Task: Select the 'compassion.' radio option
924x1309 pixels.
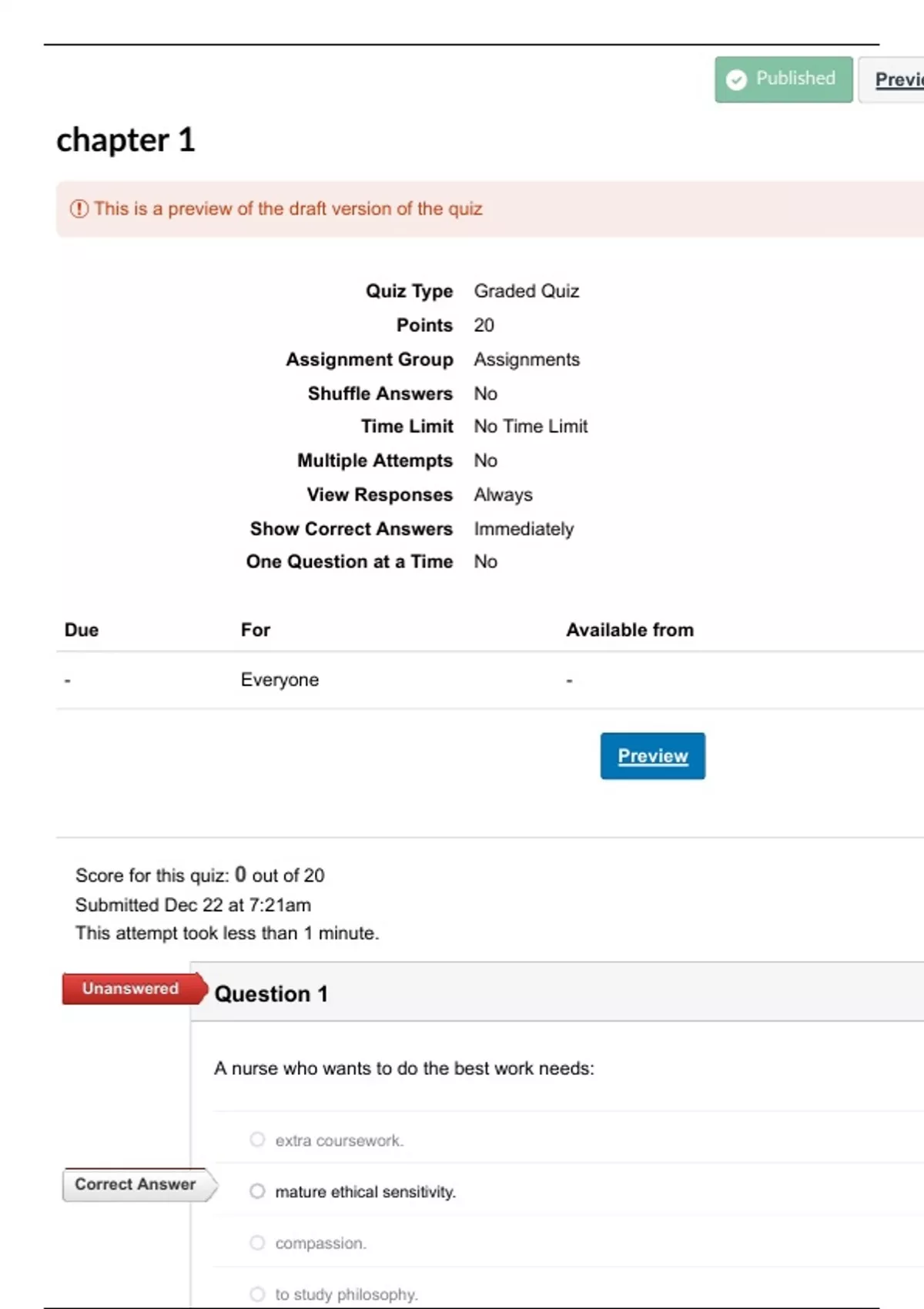Action: click(257, 1243)
